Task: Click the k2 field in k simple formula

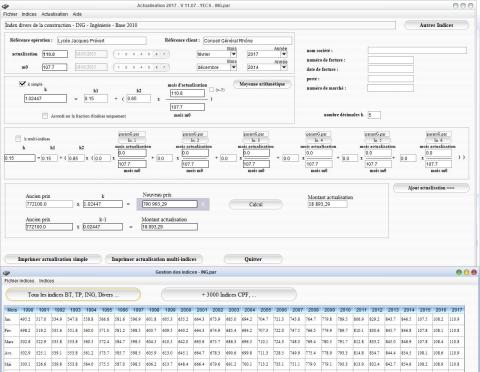Action: [x=138, y=98]
